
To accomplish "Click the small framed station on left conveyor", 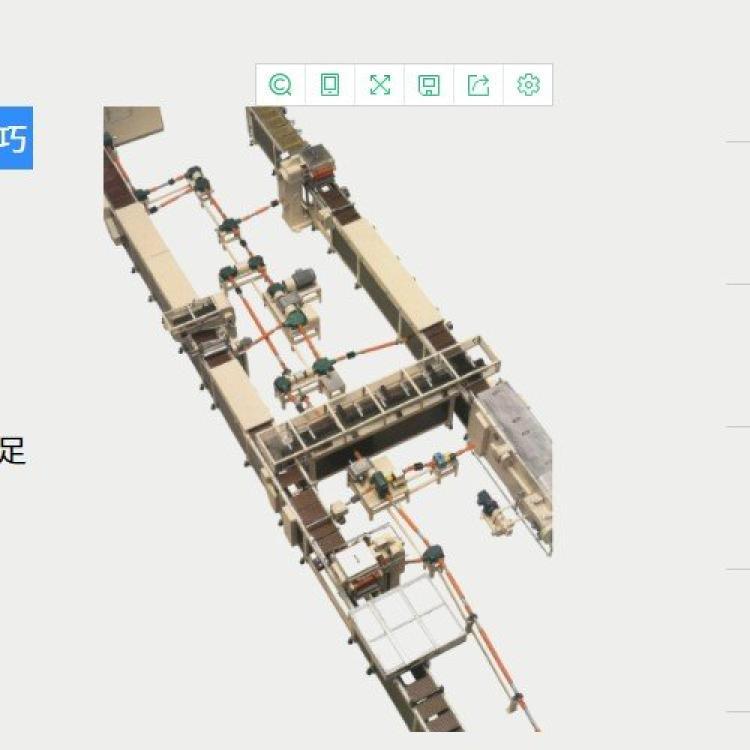I will 201,319.
